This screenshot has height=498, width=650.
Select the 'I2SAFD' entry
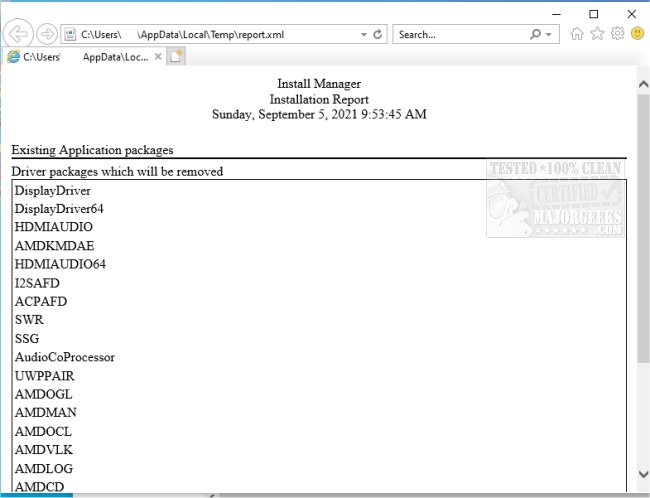click(x=37, y=283)
